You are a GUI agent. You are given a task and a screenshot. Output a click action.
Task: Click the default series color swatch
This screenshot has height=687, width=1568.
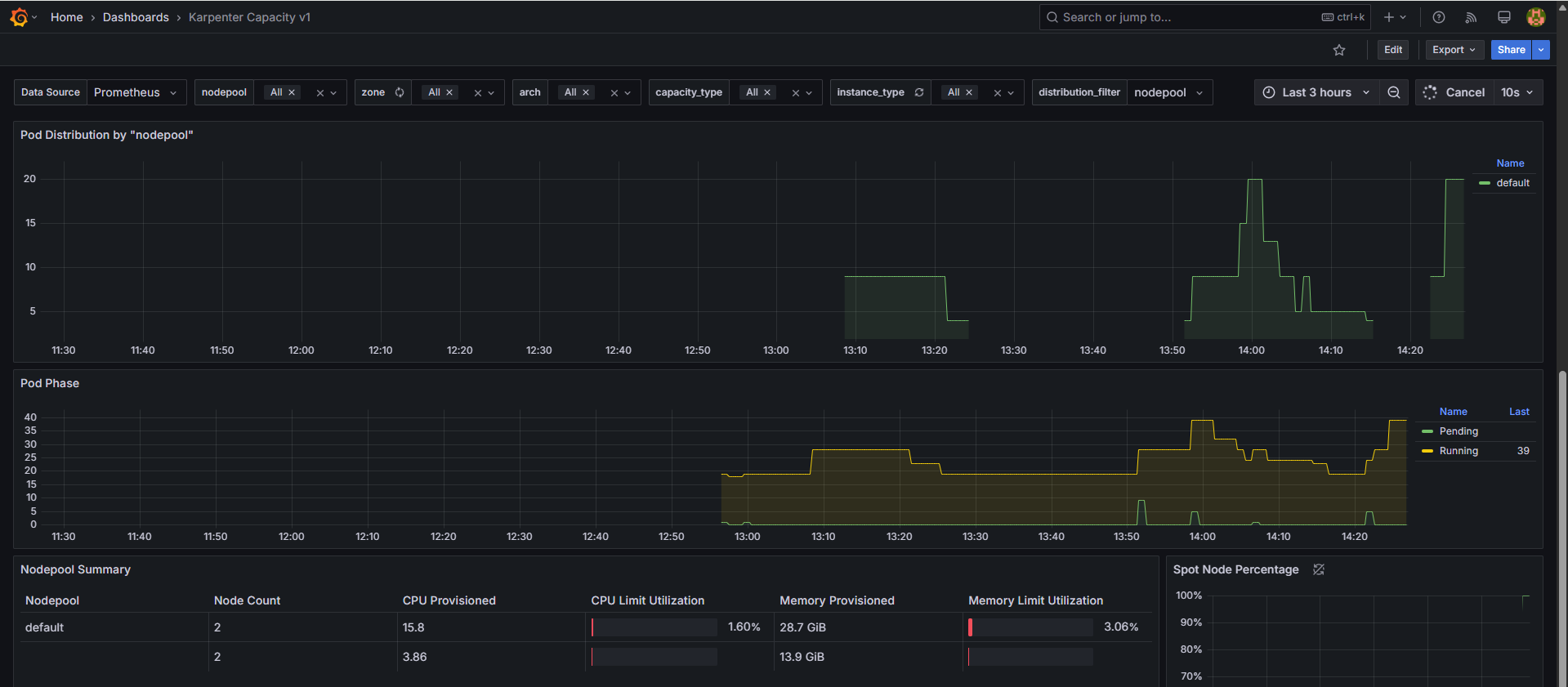(1485, 183)
